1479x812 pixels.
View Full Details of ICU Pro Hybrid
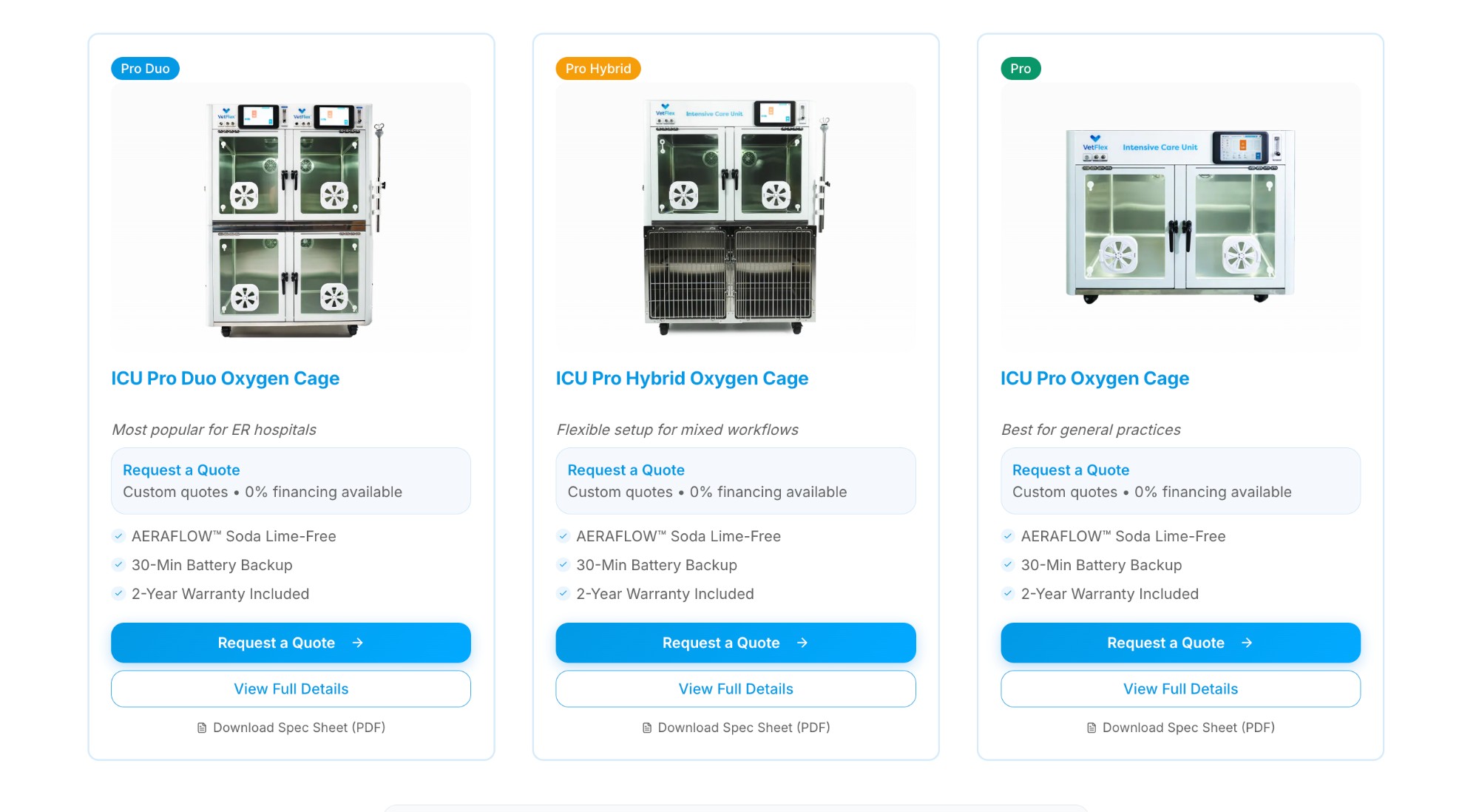tap(736, 689)
